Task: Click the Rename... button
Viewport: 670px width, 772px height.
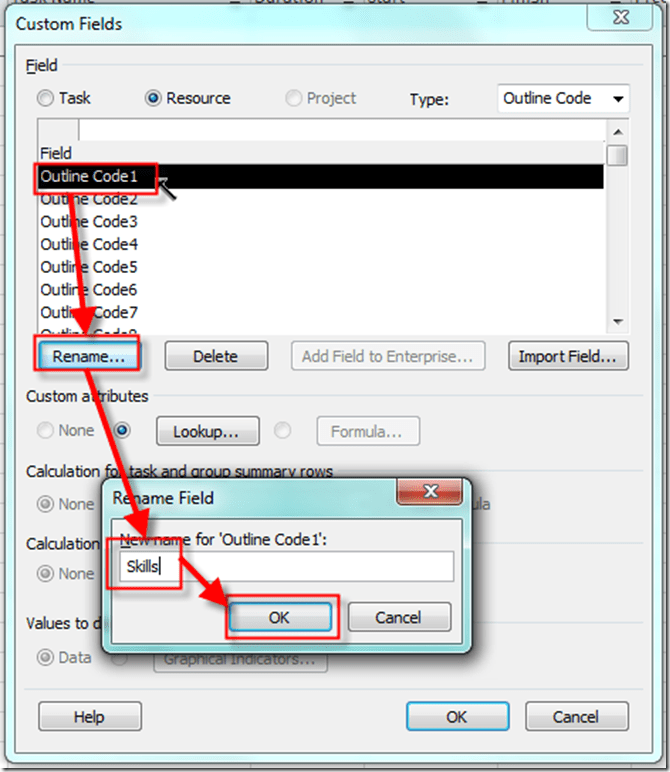Action: pyautogui.click(x=88, y=356)
